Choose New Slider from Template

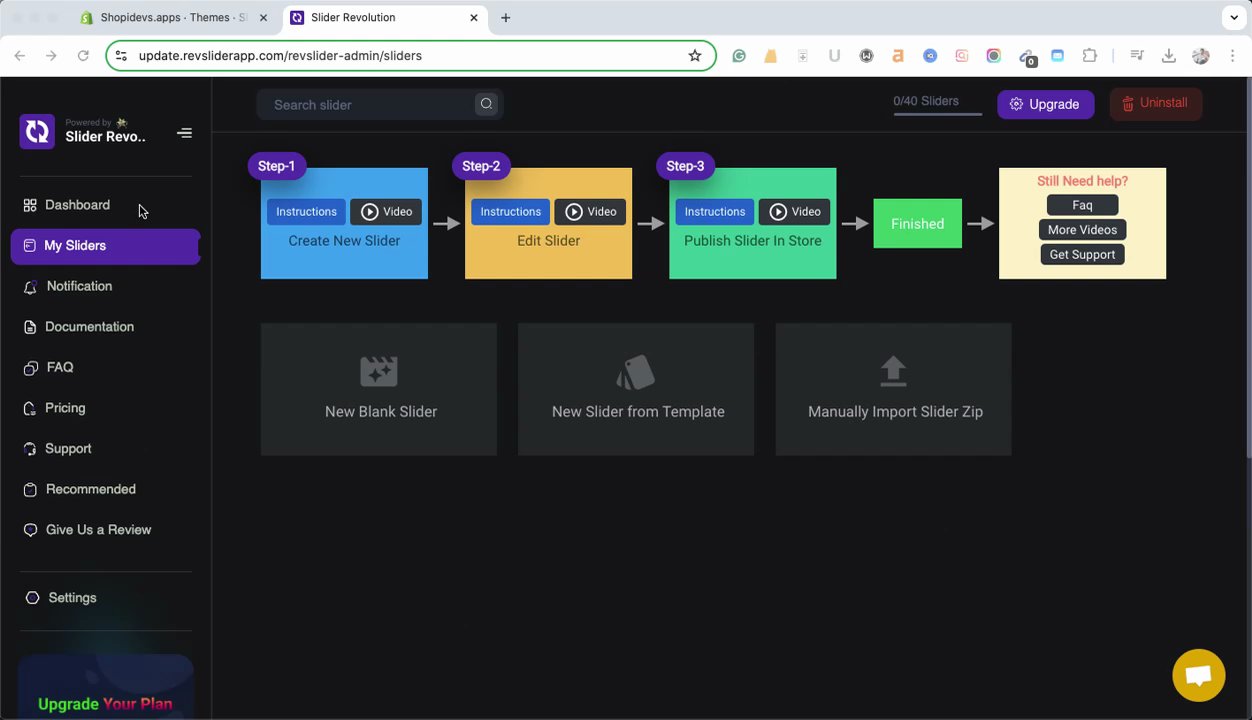point(636,389)
